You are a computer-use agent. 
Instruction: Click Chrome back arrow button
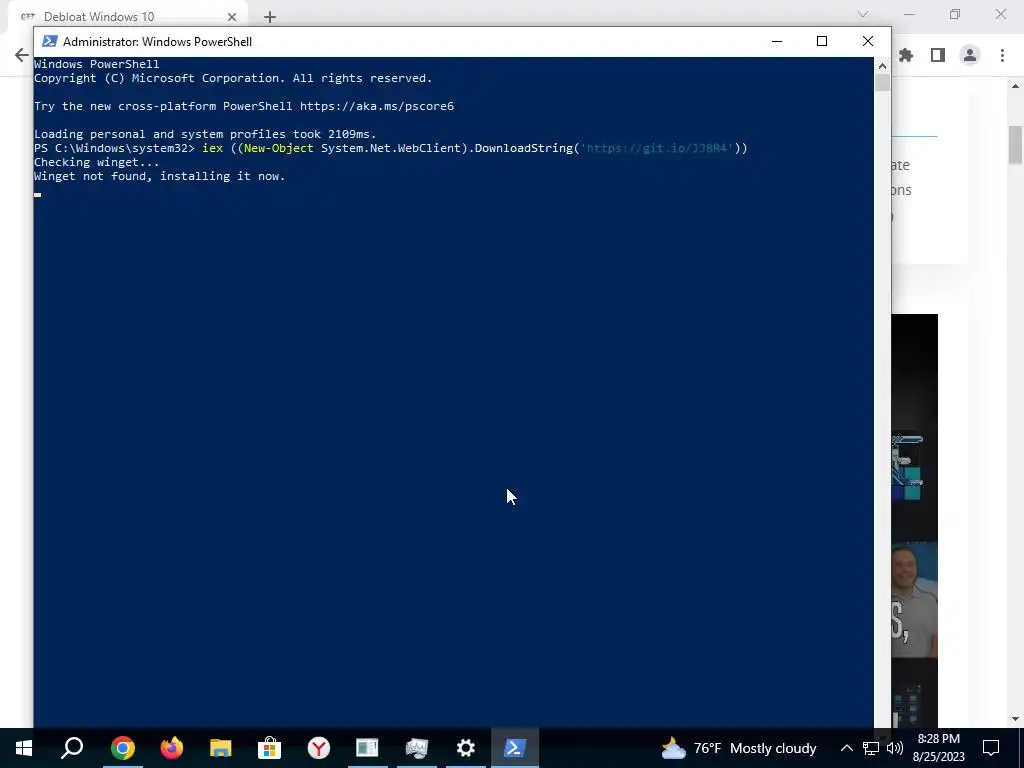[22, 55]
